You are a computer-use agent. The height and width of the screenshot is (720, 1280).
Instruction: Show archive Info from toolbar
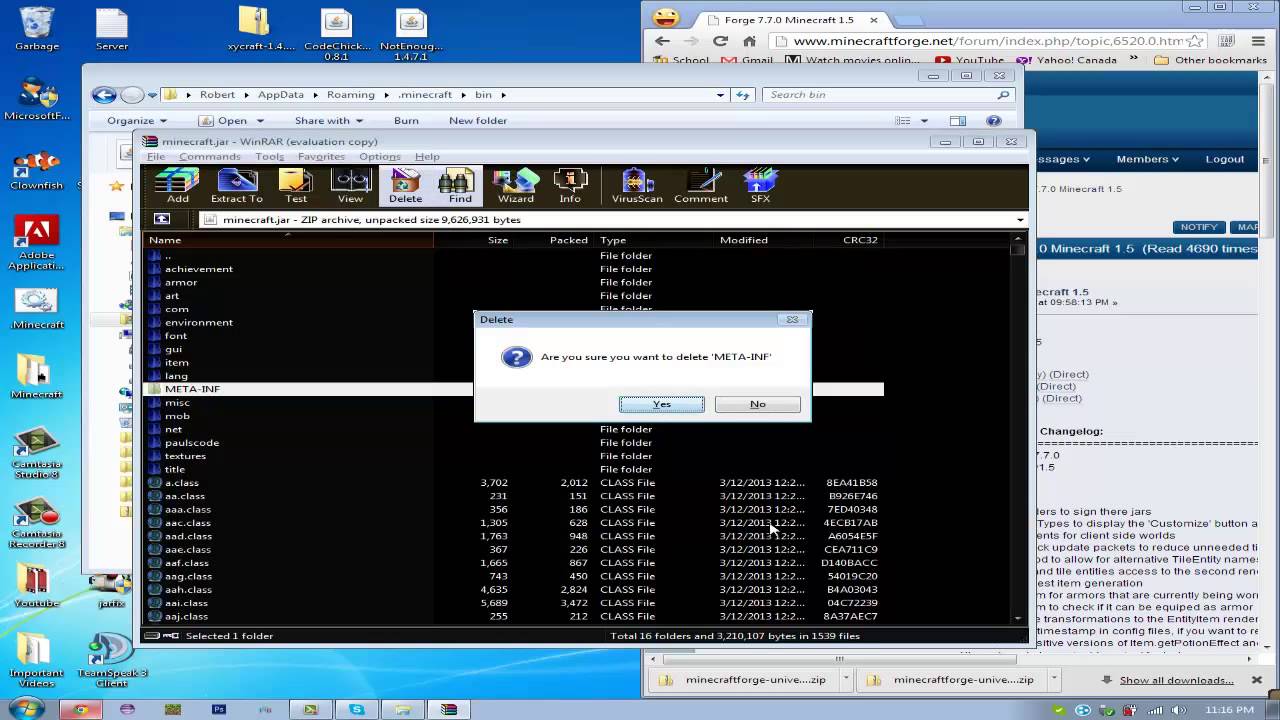point(570,186)
